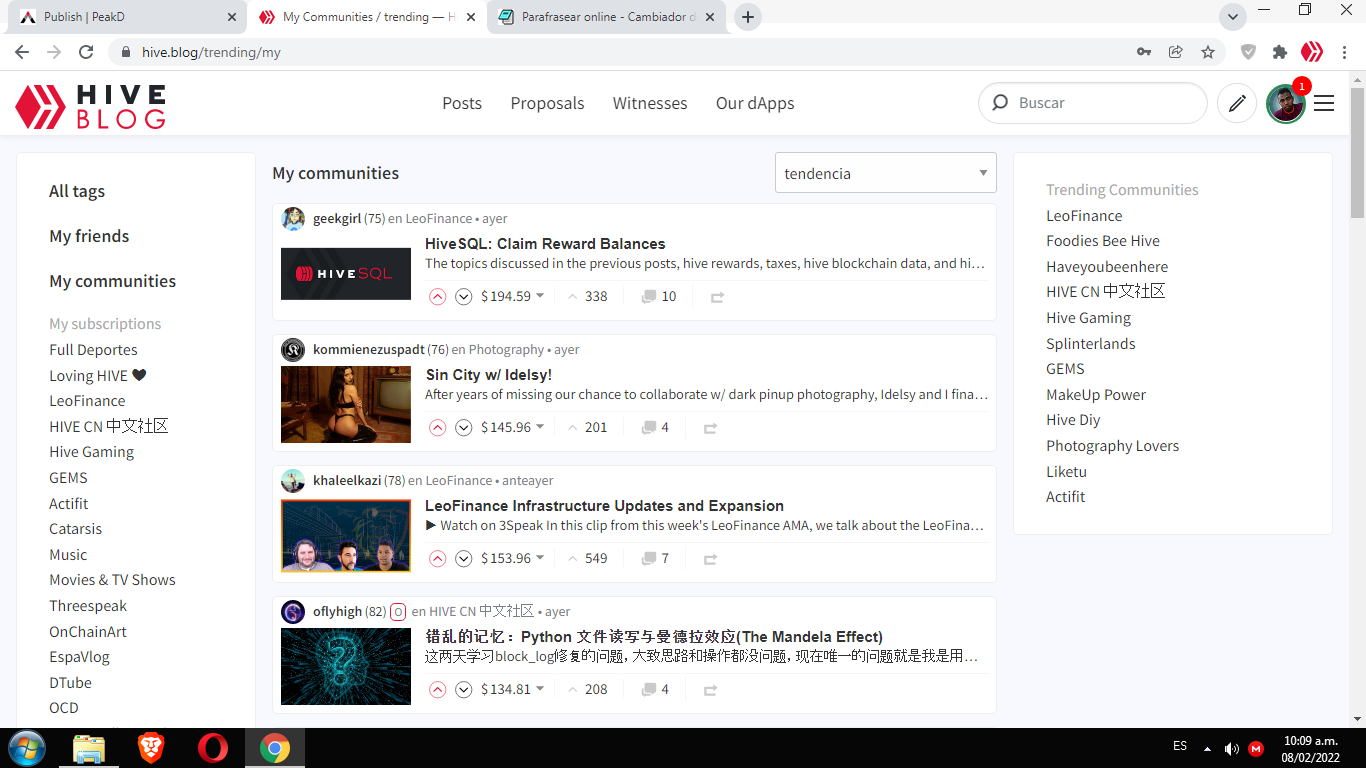Open comments icon on Sin City post
The width and height of the screenshot is (1366, 768).
point(649,427)
